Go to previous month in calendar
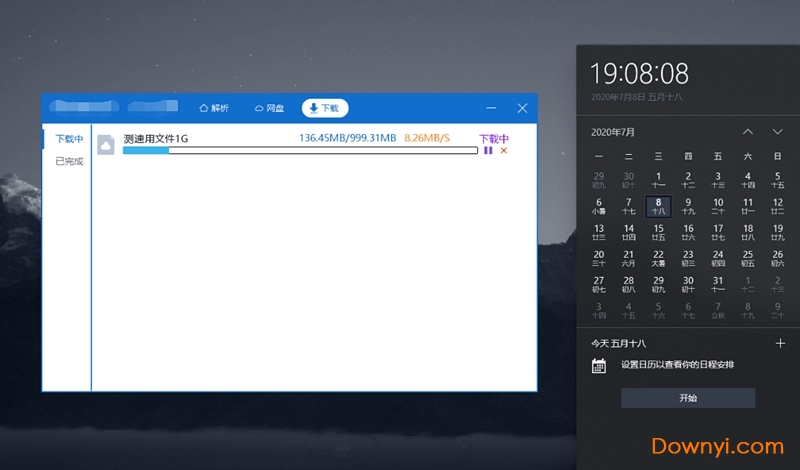This screenshot has height=470, width=800. [x=748, y=132]
